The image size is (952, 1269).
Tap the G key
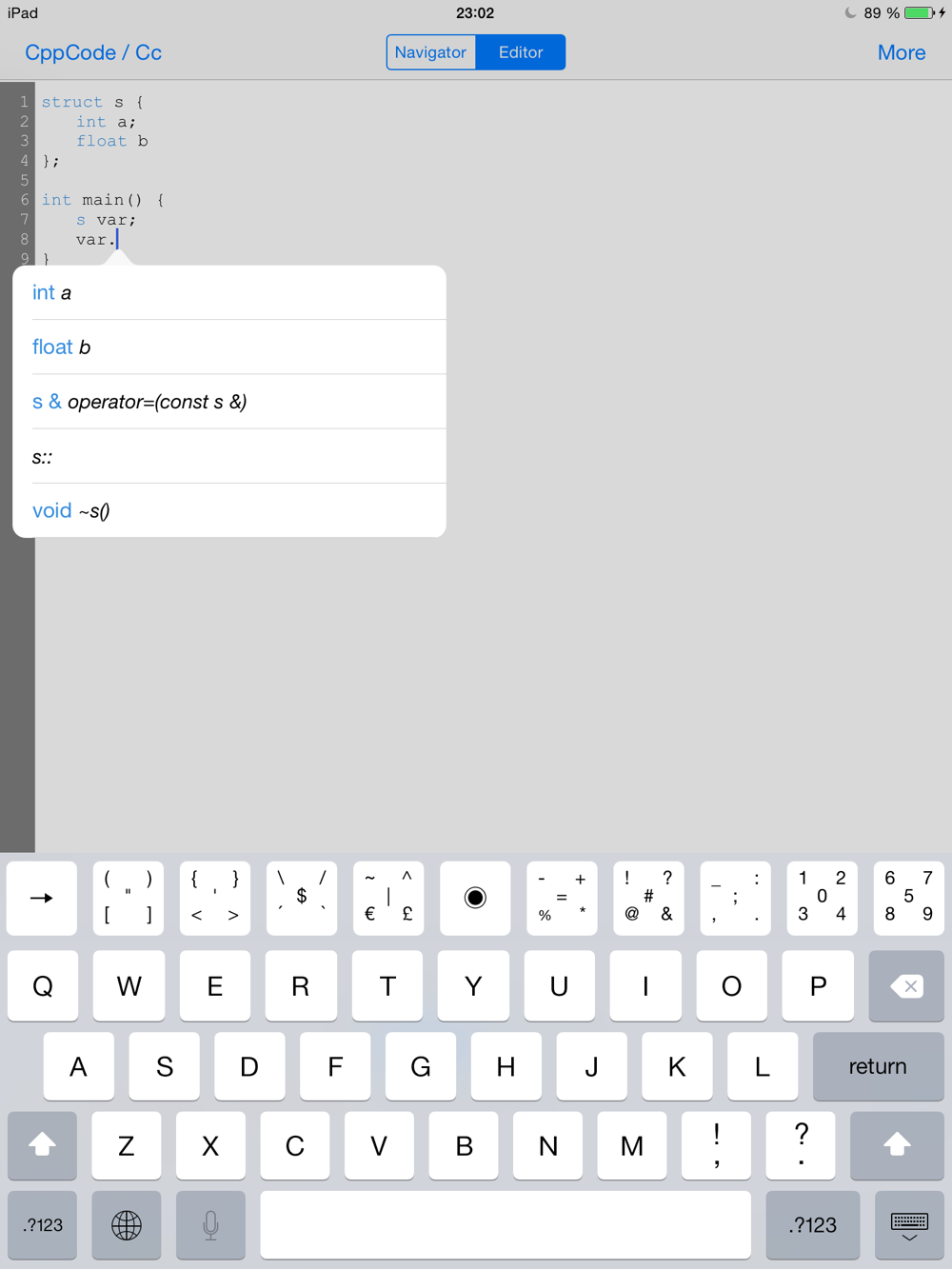point(421,1066)
